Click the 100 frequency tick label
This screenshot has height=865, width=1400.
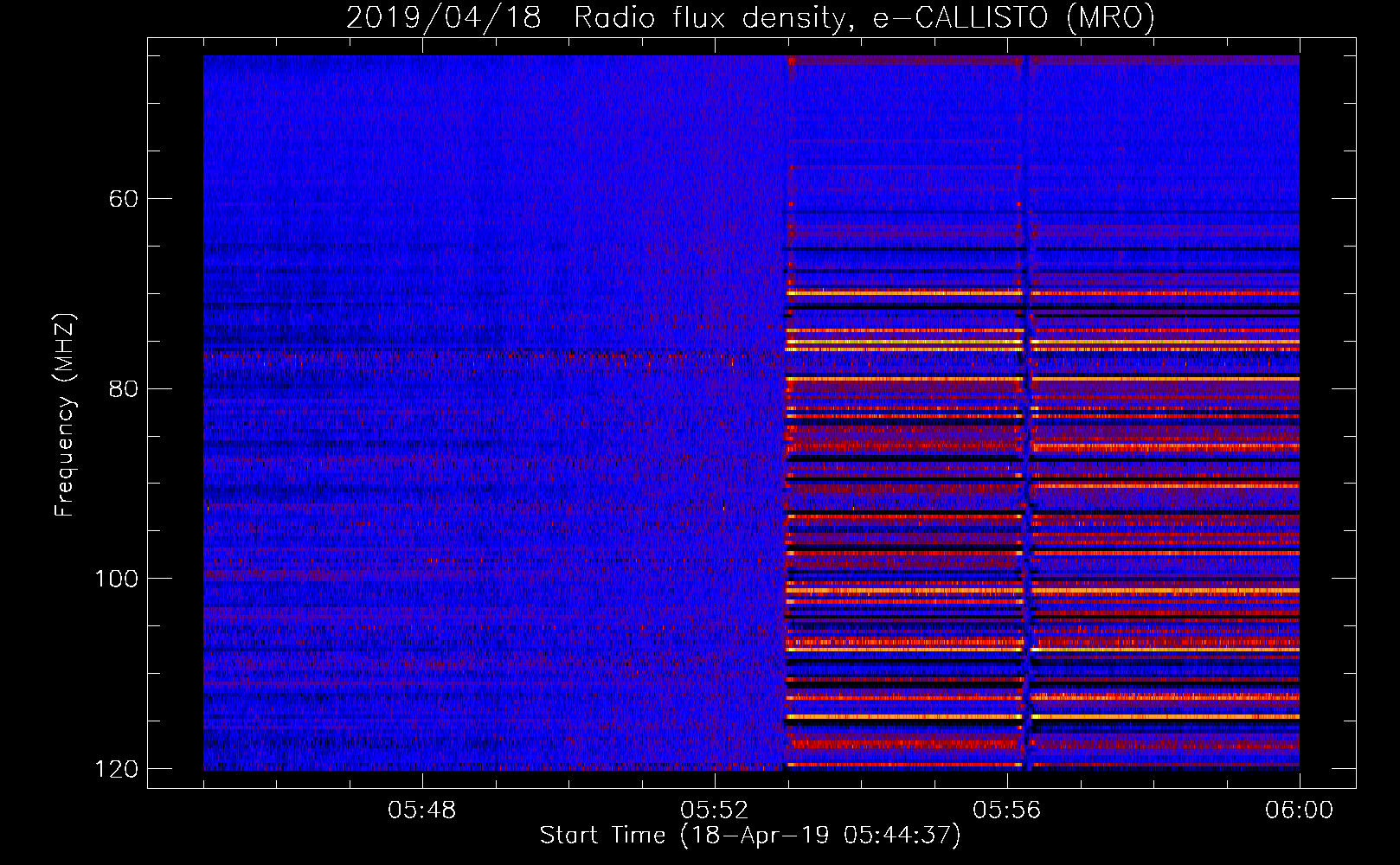[x=116, y=579]
